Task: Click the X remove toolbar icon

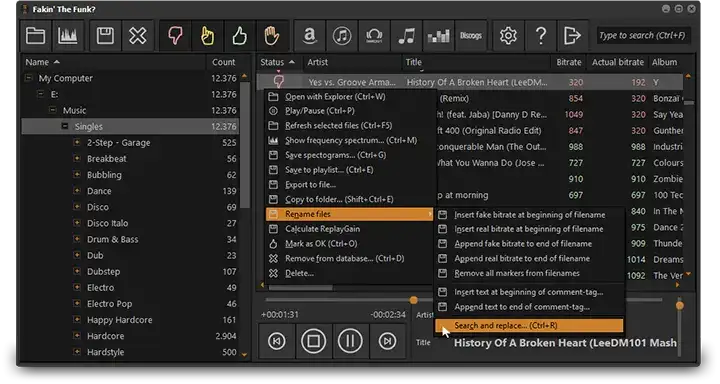Action: [x=137, y=35]
